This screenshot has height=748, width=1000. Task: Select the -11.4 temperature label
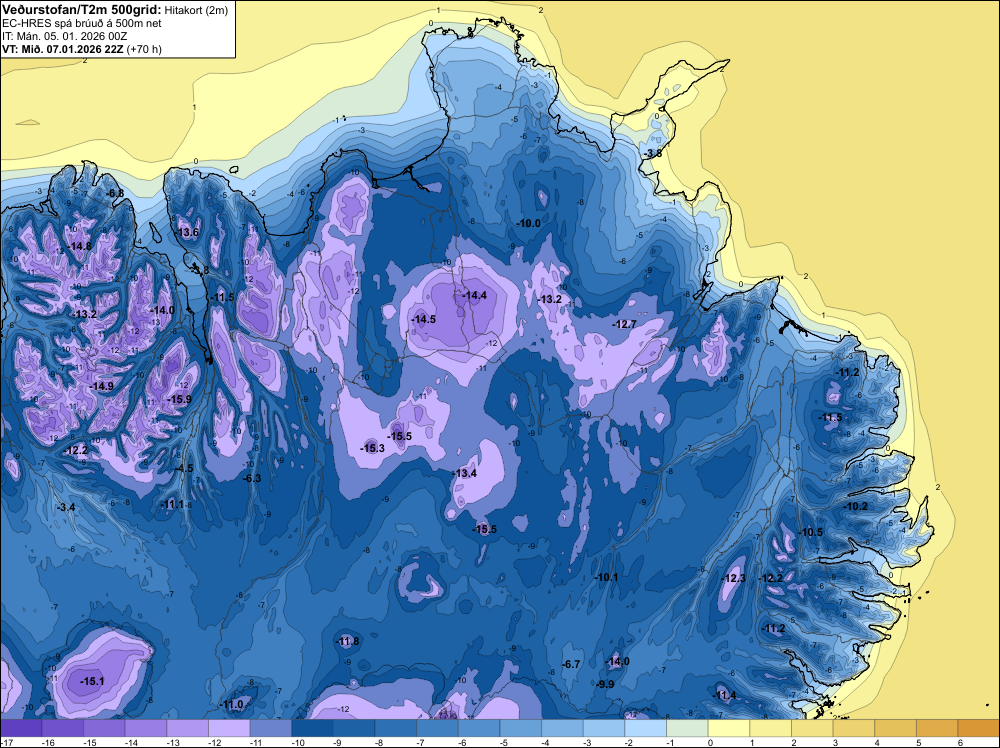point(724,695)
